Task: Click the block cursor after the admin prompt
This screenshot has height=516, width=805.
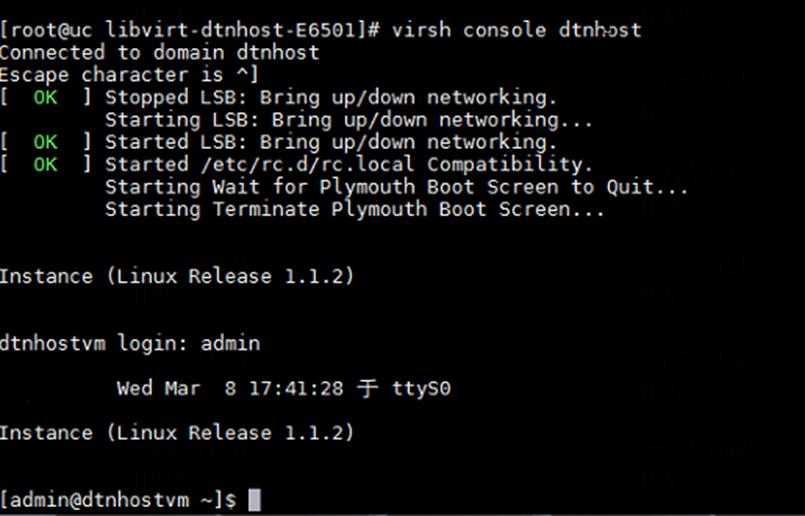Action: 254,500
